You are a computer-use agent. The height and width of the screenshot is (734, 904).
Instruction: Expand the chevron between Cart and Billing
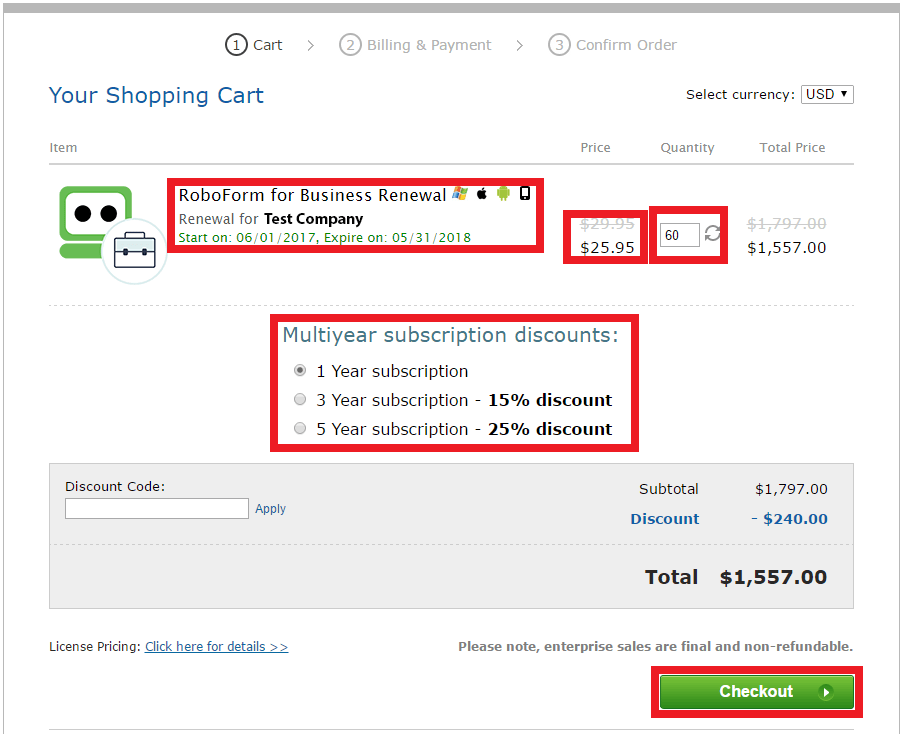[310, 45]
